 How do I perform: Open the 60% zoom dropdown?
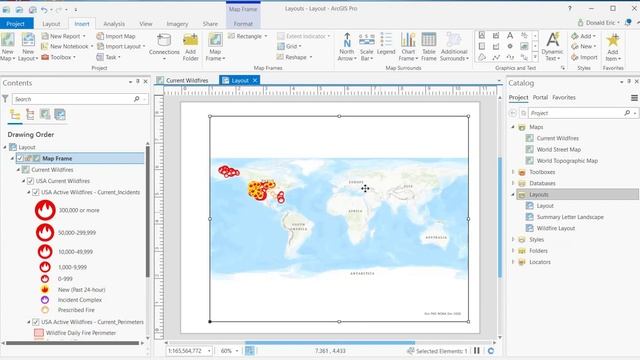[237, 351]
